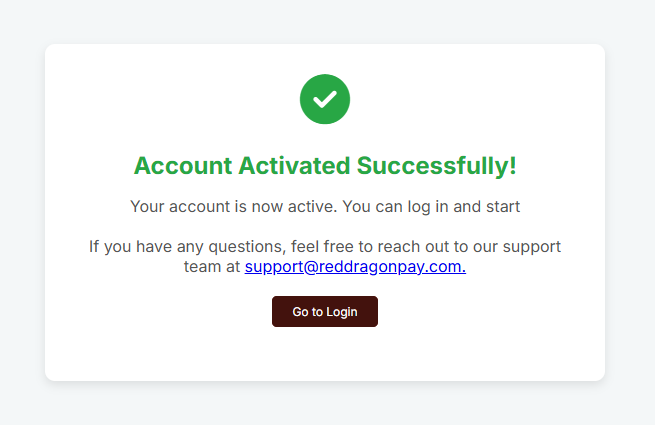
Task: Click the Account Activated Successfully heading
Action: pyautogui.click(x=325, y=165)
